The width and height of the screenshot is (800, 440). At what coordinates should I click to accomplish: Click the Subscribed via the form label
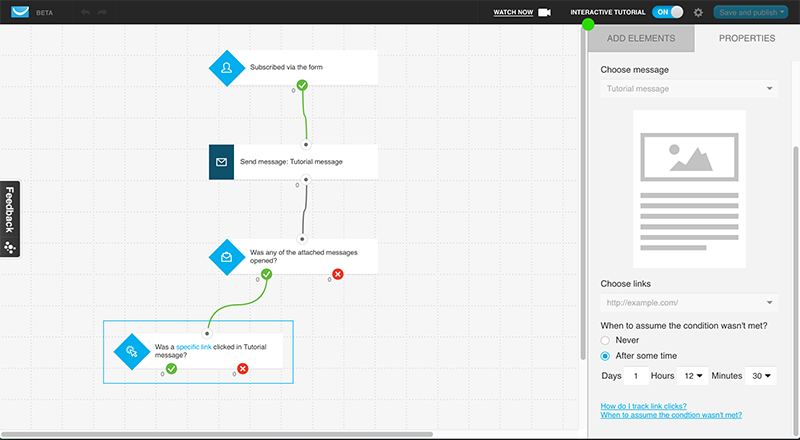tap(286, 67)
